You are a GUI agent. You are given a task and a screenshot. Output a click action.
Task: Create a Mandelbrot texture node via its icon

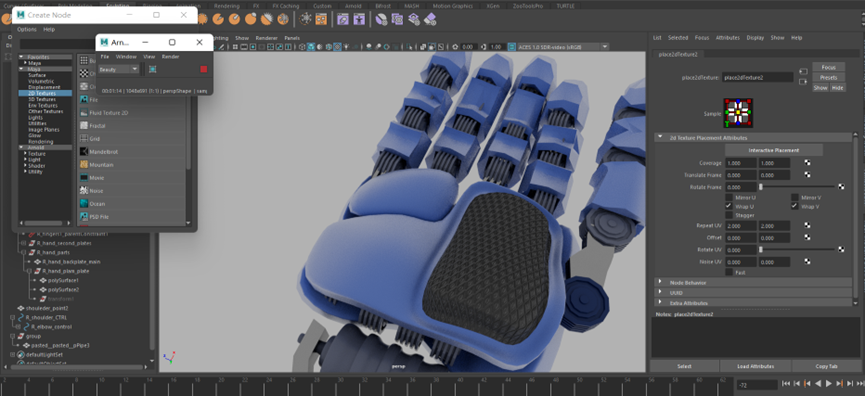84,152
